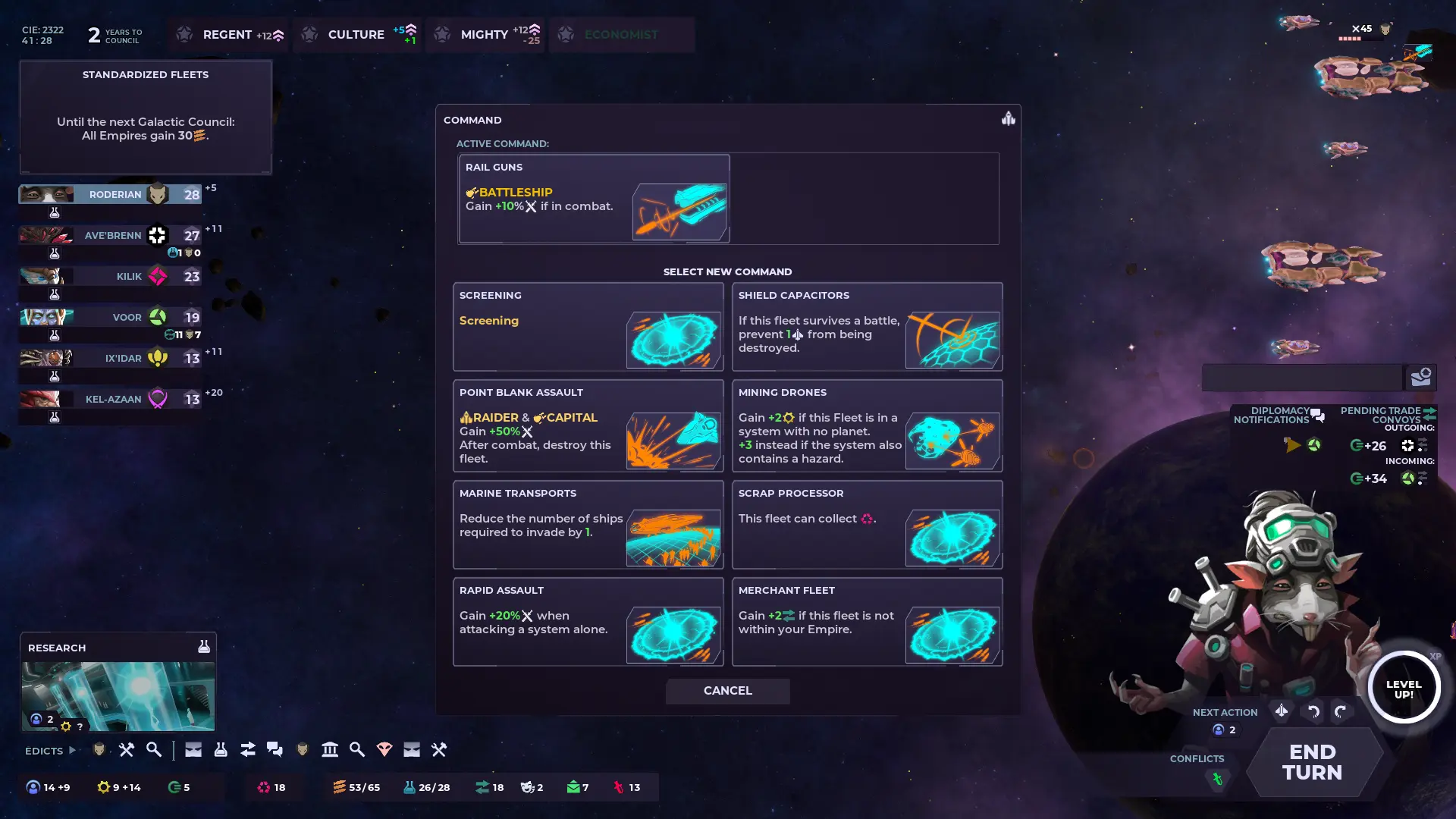
Task: Click the pink diamond icon in the edicts bar
Action: tap(384, 750)
